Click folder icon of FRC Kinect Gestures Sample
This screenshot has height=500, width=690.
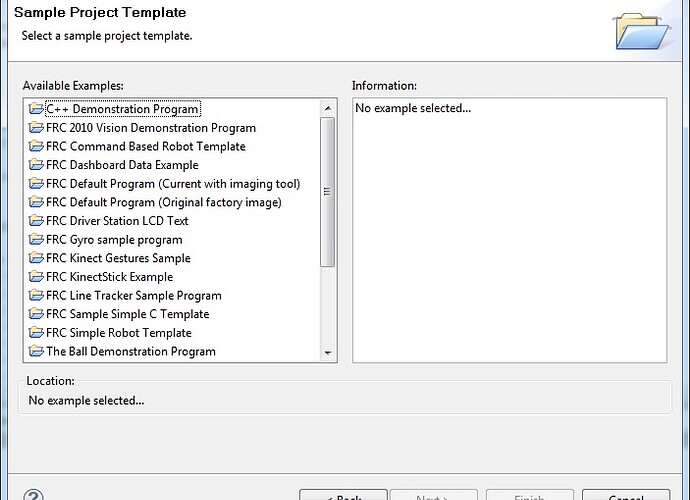click(36, 258)
